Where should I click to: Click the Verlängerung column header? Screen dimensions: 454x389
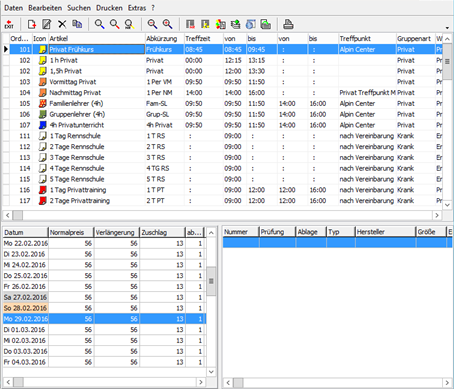117,232
